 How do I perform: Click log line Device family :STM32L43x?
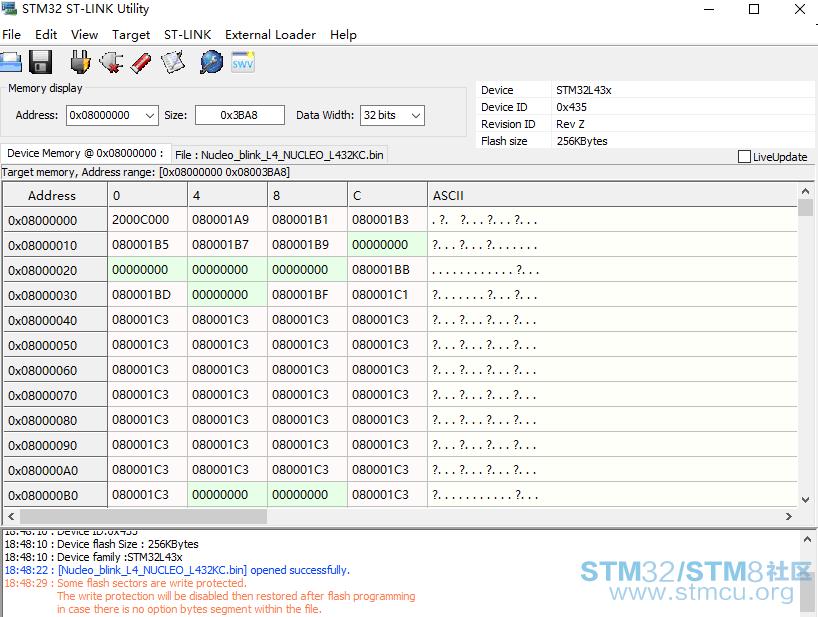pyautogui.click(x=94, y=557)
